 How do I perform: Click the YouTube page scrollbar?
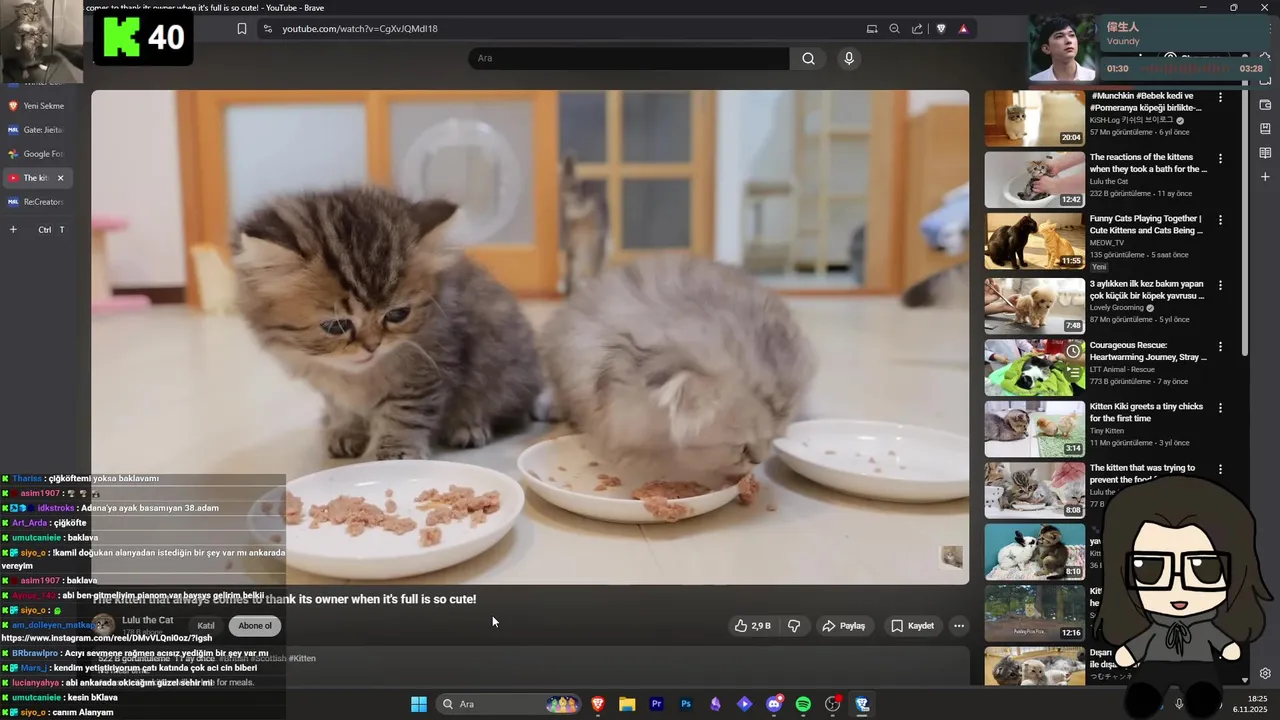point(1245,220)
